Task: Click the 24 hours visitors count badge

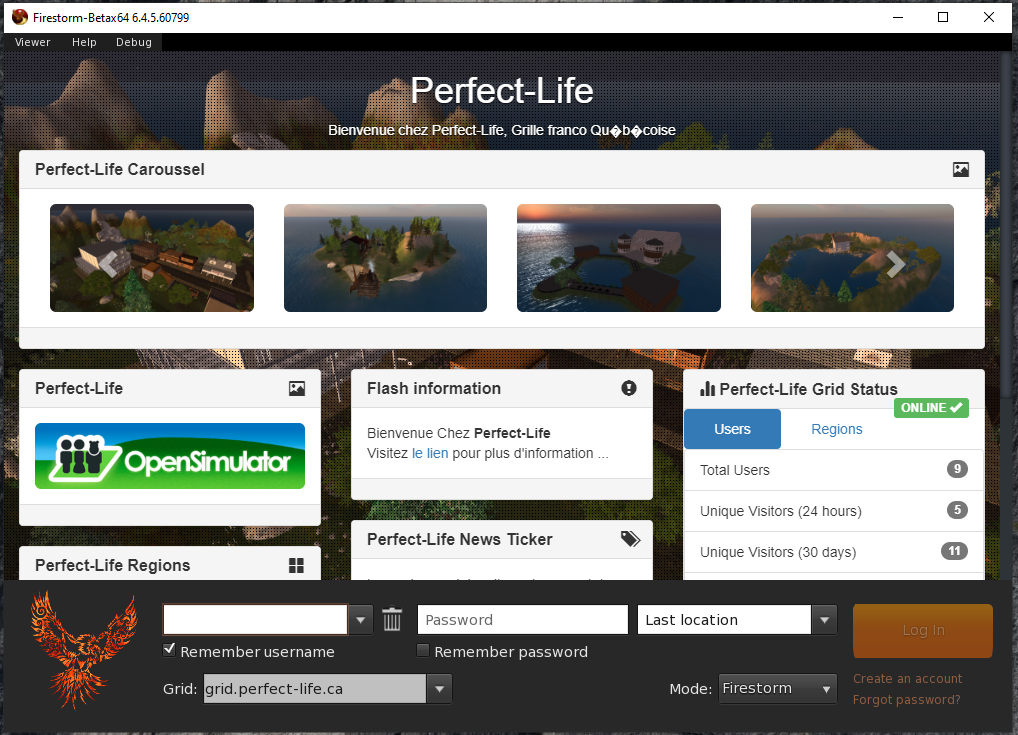Action: [x=957, y=510]
